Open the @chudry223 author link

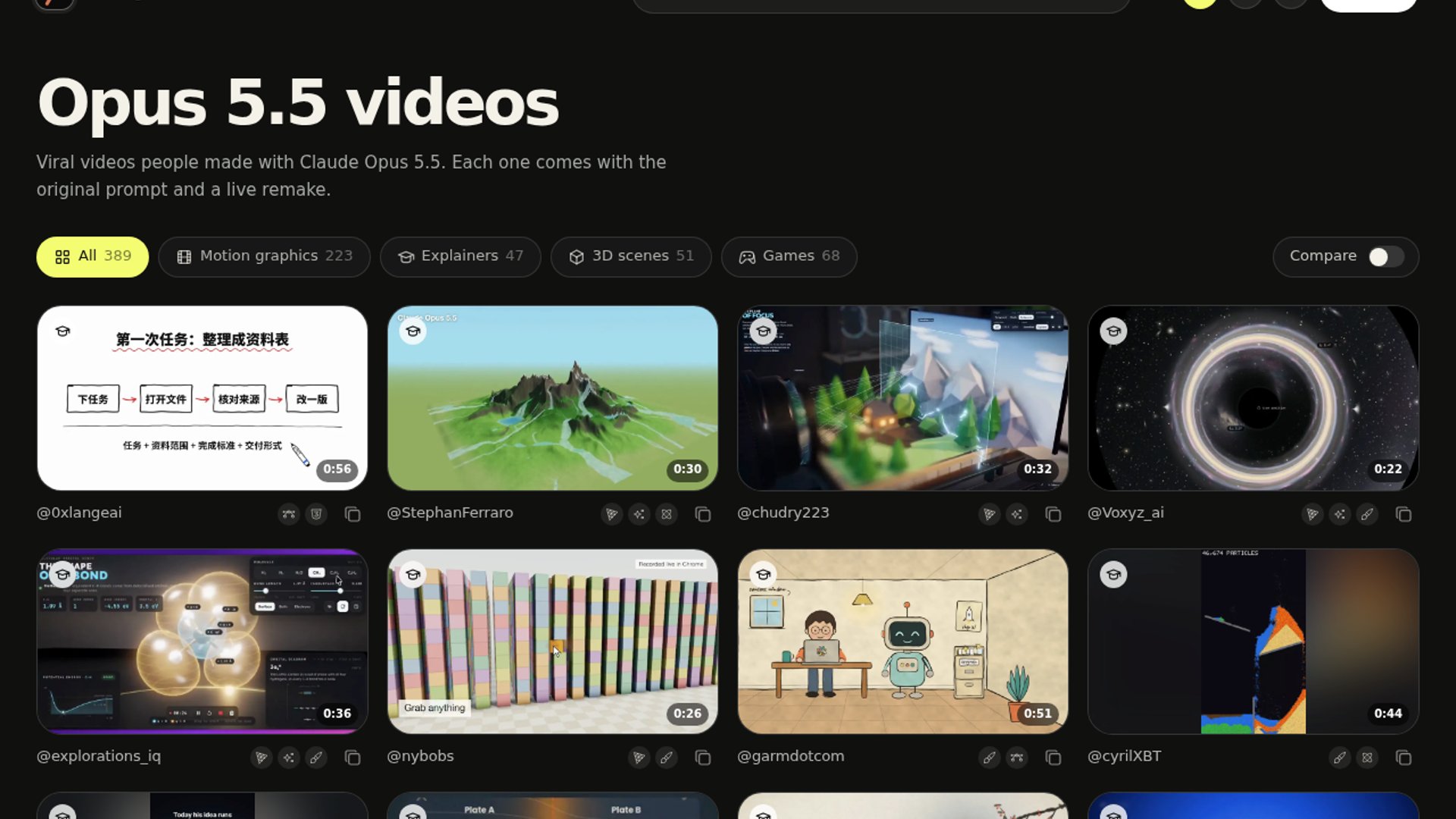pos(783,513)
